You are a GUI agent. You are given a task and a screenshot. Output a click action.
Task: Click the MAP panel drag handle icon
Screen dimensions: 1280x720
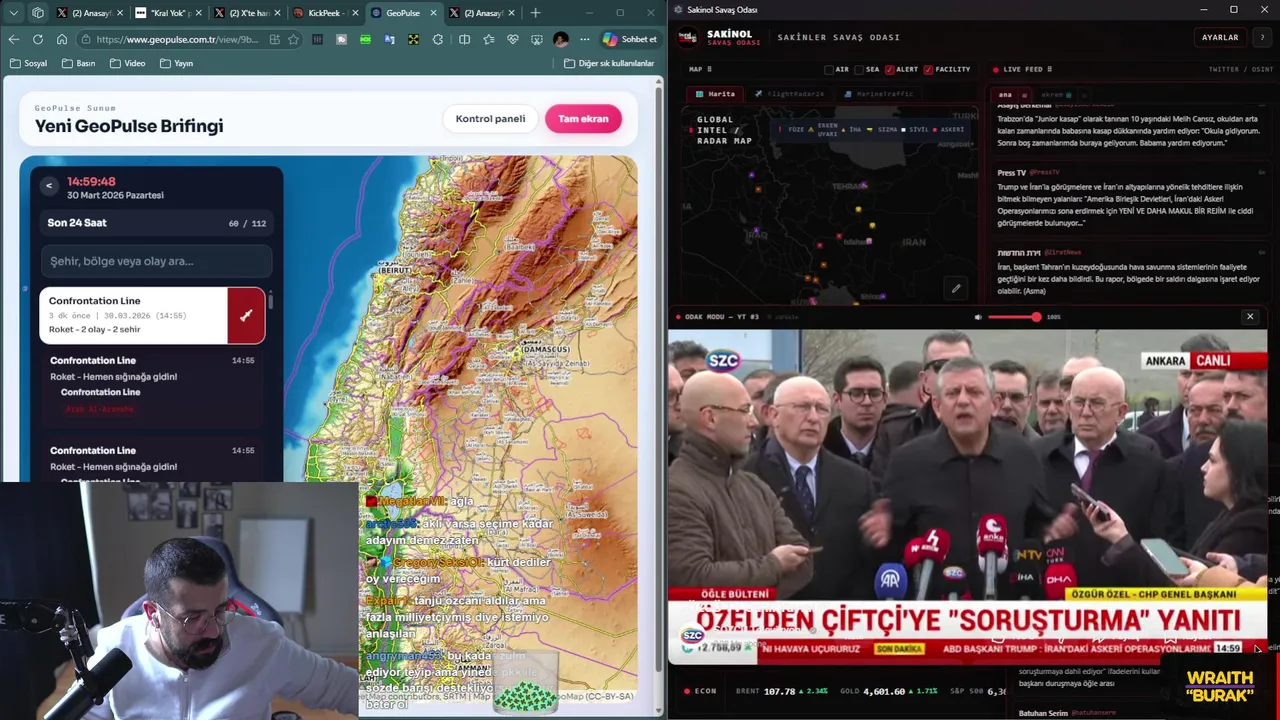(709, 69)
